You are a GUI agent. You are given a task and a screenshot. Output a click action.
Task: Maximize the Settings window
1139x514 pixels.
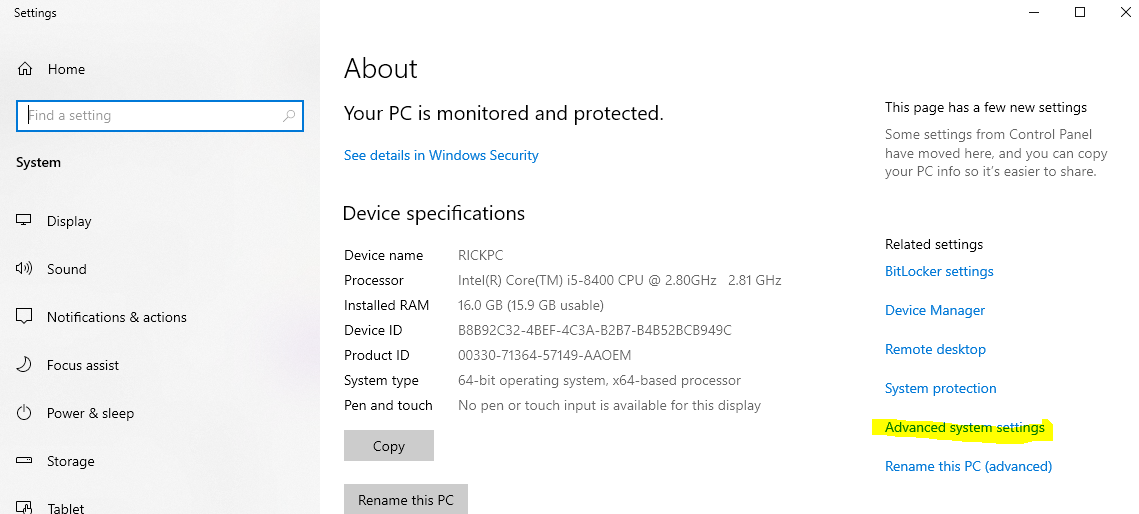point(1080,12)
